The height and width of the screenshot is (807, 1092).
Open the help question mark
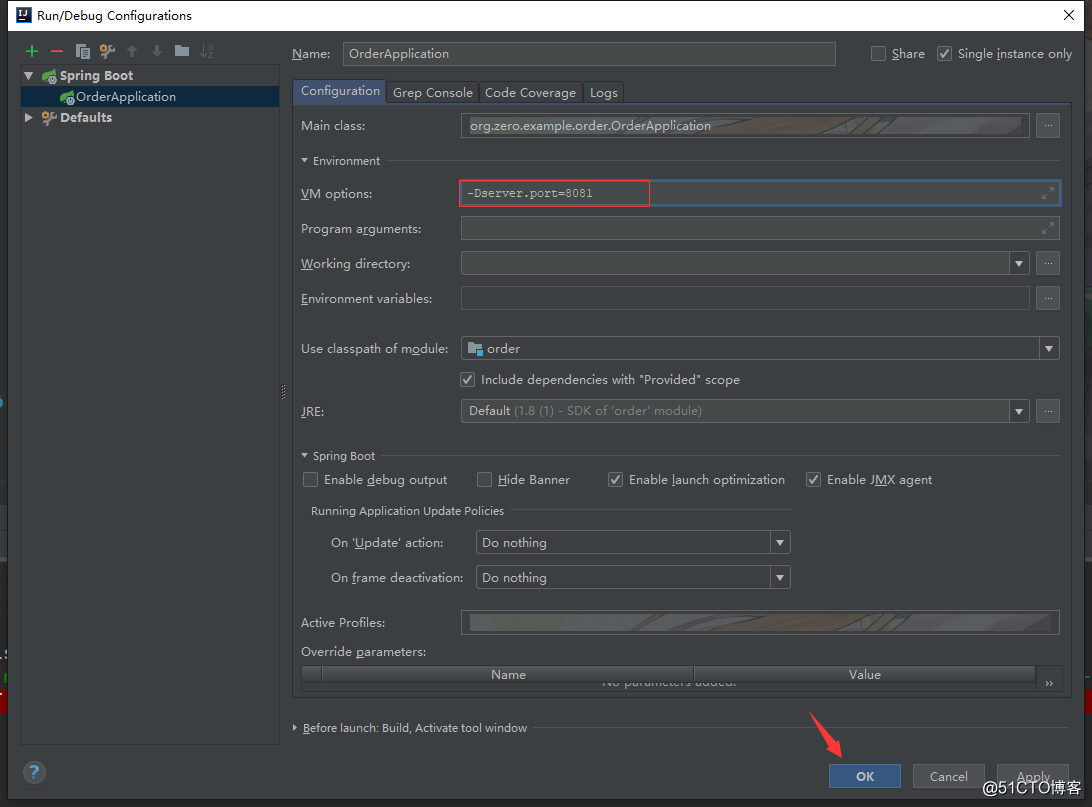[34, 772]
